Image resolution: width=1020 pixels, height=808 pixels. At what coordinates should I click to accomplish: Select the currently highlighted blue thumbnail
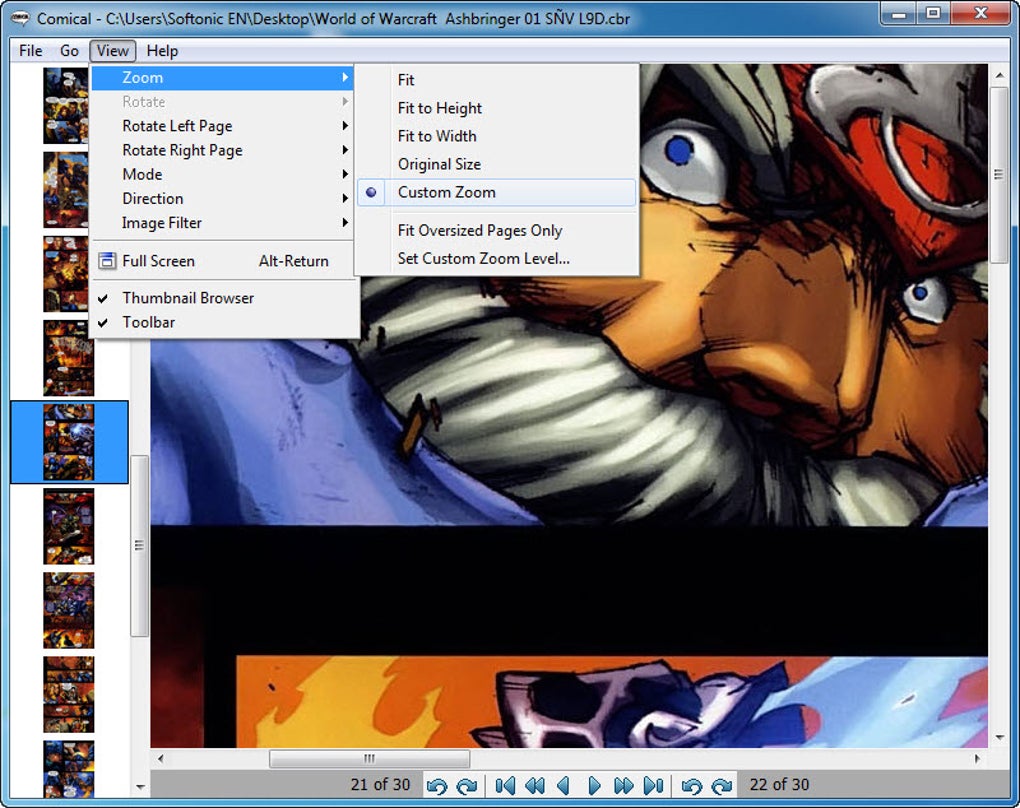[69, 442]
